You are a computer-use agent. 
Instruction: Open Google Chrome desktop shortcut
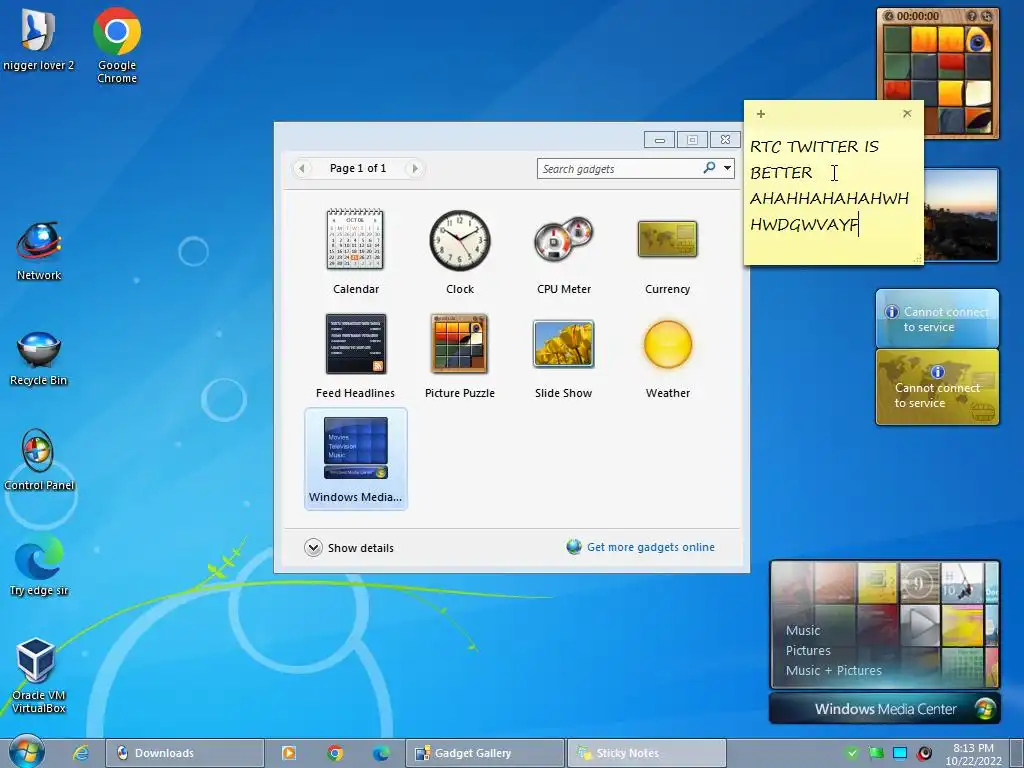117,46
